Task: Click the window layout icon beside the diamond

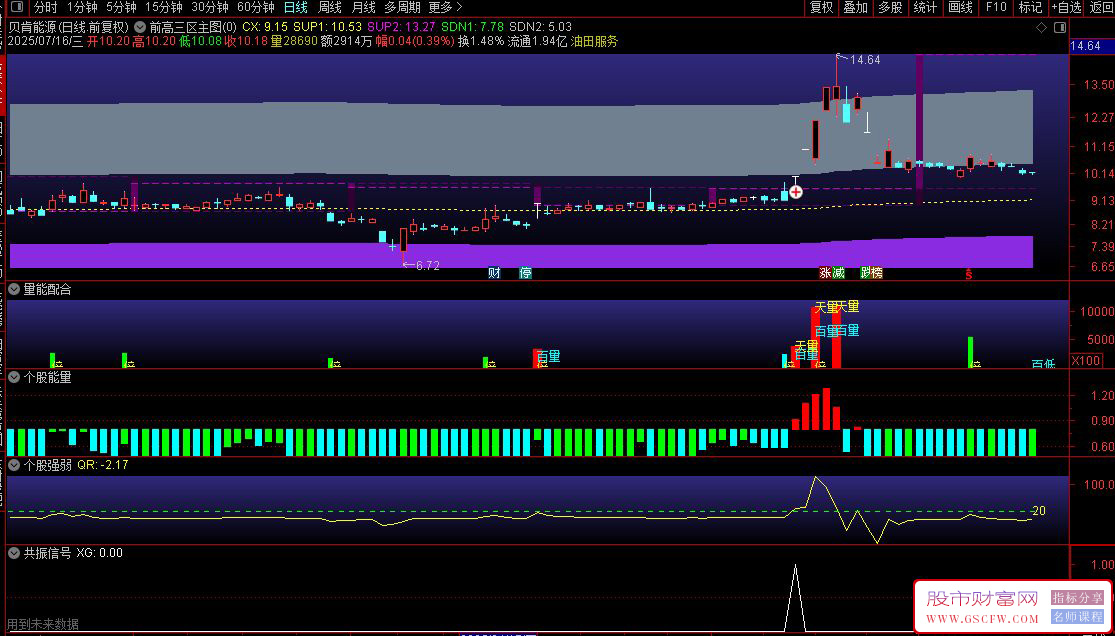Action: pyautogui.click(x=1060, y=28)
